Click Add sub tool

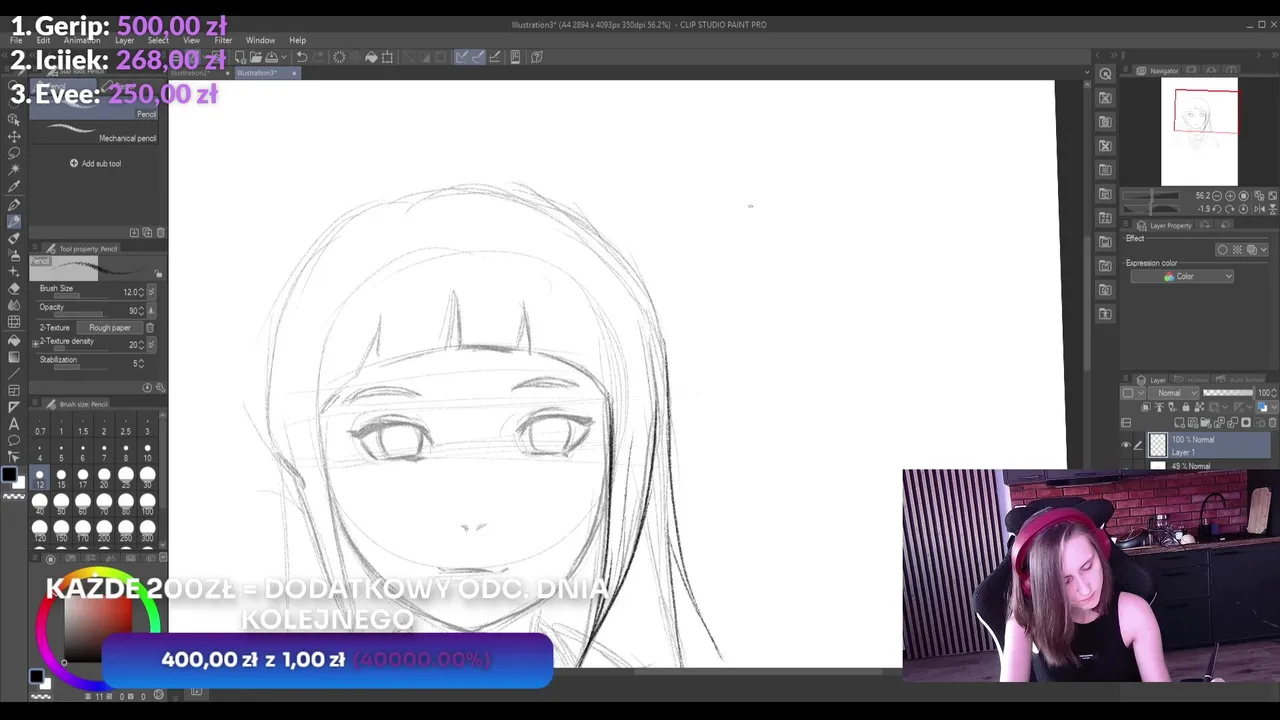[x=96, y=163]
